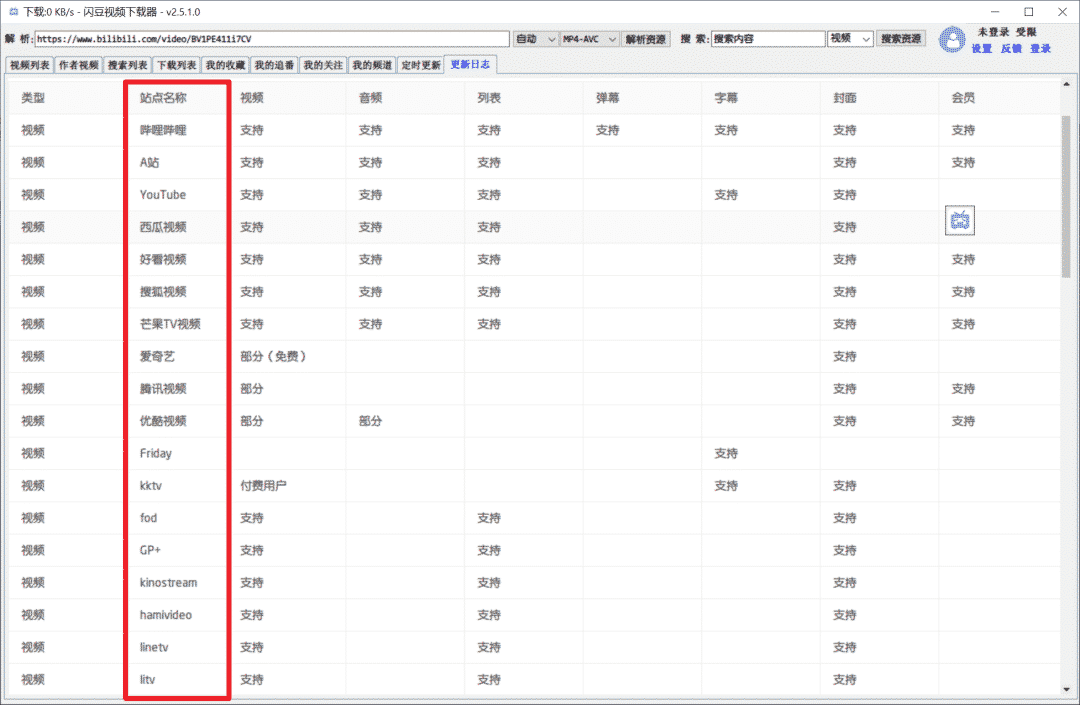Click the 反馈 link
1080x705 pixels.
(1010, 48)
